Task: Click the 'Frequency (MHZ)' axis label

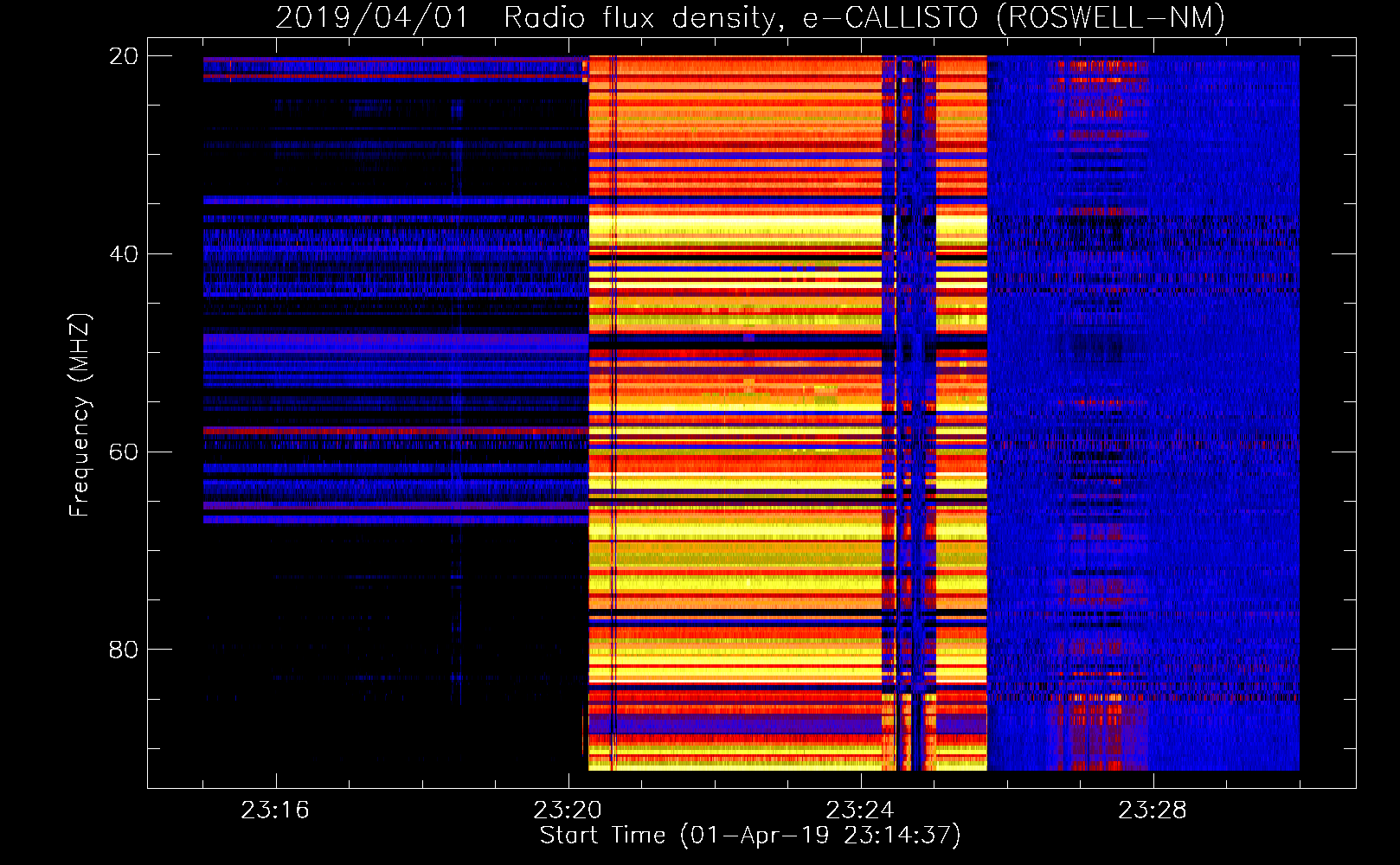Action: point(80,415)
